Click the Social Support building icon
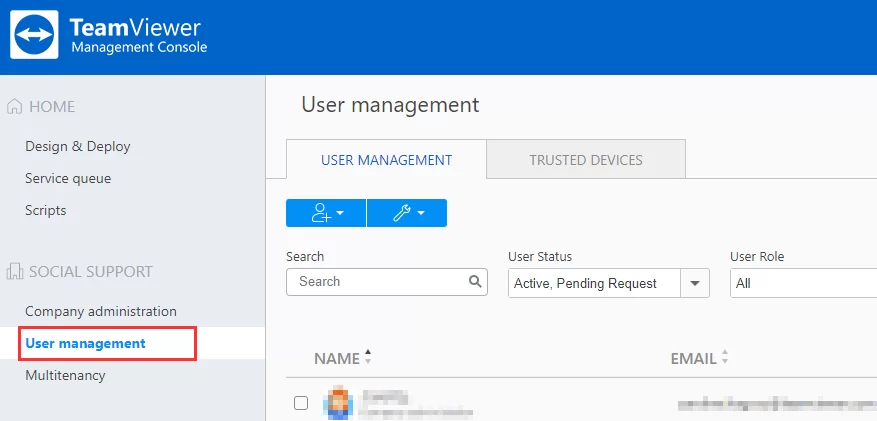This screenshot has width=877, height=421. (15, 272)
